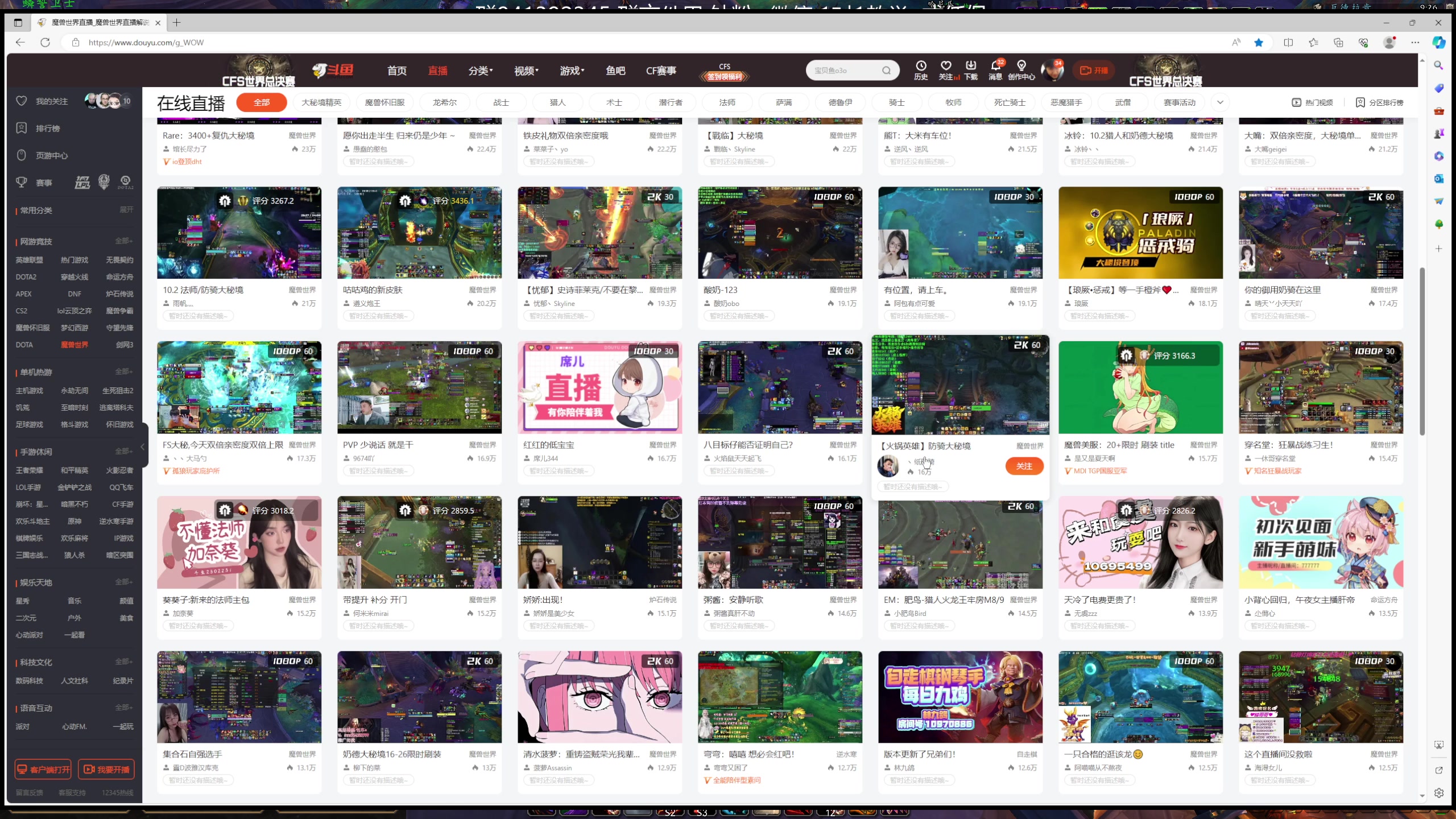Open the Edge Collections icon
This screenshot has width=1456, height=819.
[x=1338, y=42]
